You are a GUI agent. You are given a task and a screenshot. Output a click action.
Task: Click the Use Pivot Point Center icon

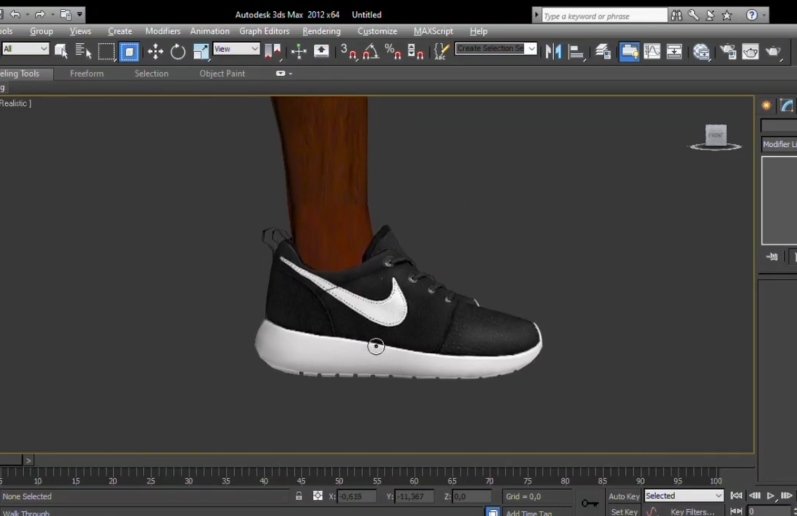[x=273, y=51]
